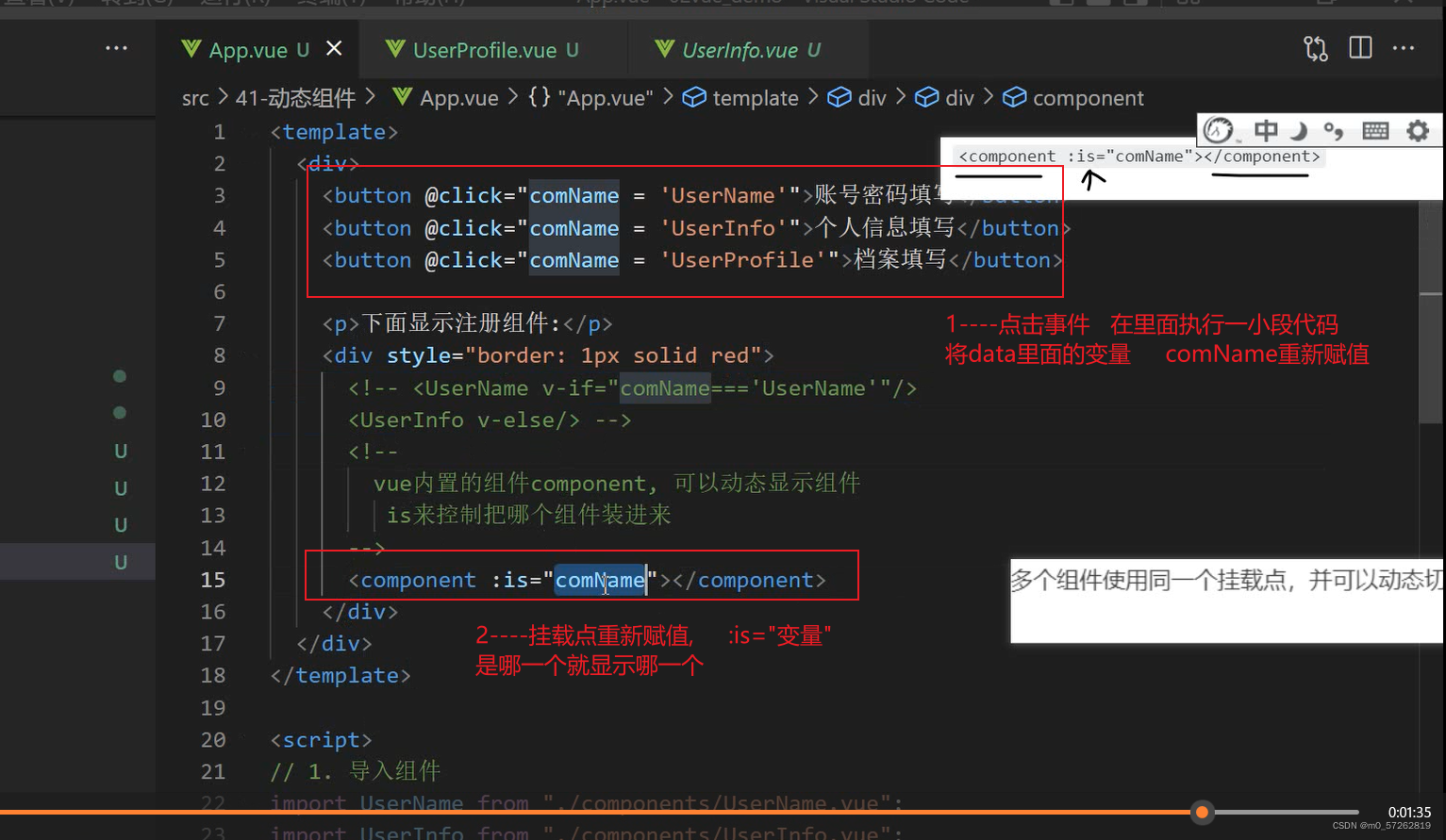Click the input method logo icon
This screenshot has height=840, width=1446.
(x=1218, y=130)
